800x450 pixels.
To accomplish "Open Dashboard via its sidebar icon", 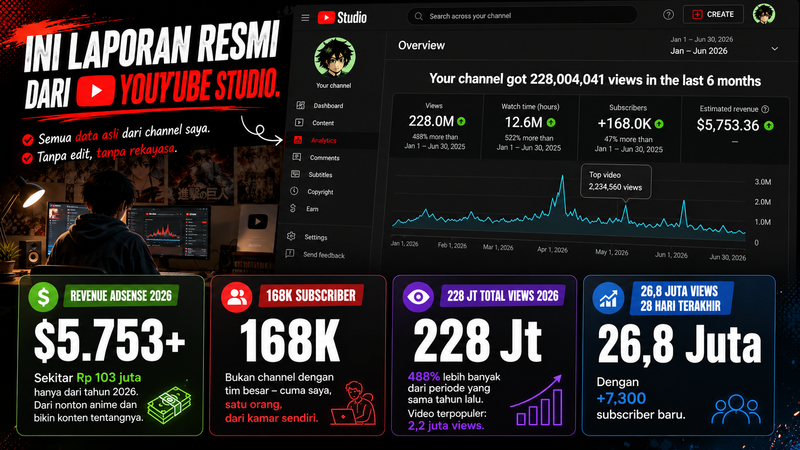I will click(301, 105).
